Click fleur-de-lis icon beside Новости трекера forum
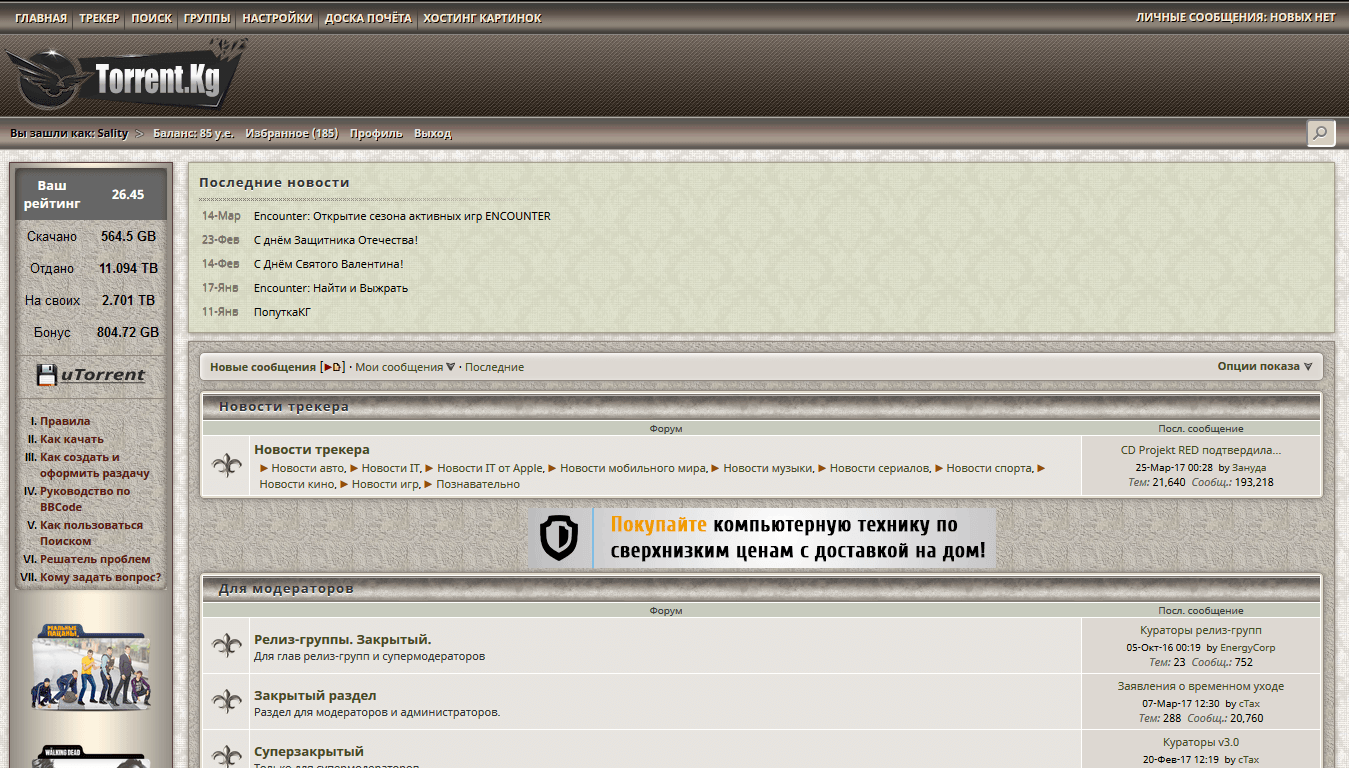 [227, 465]
